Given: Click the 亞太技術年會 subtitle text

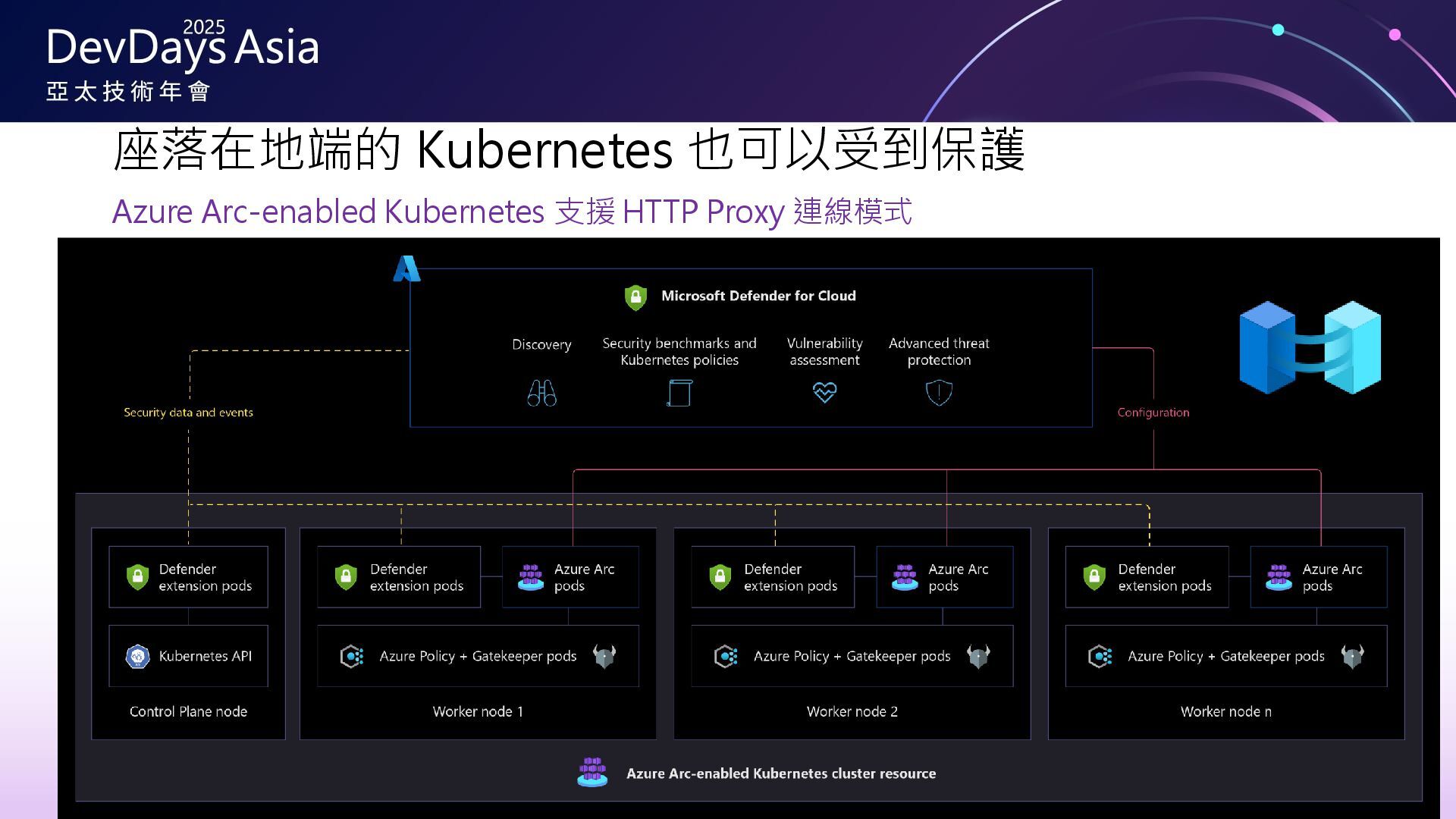Looking at the screenshot, I should (x=127, y=92).
